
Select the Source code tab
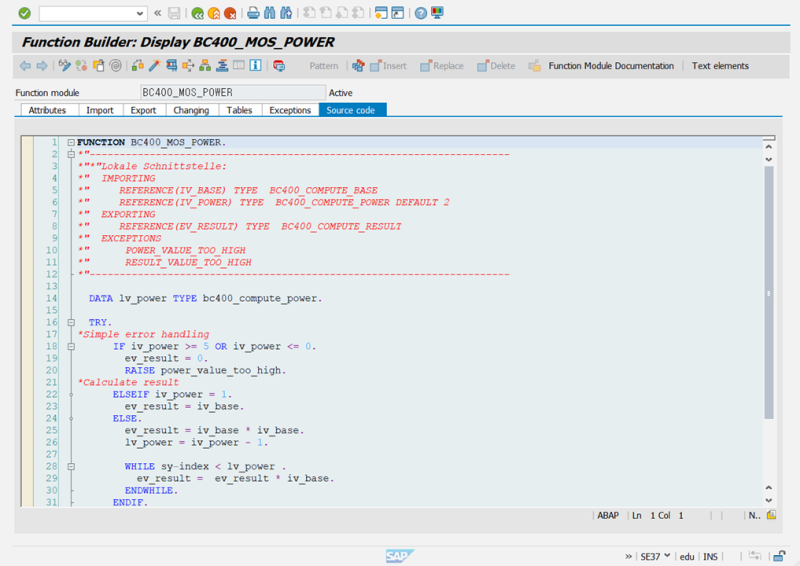[x=351, y=110]
